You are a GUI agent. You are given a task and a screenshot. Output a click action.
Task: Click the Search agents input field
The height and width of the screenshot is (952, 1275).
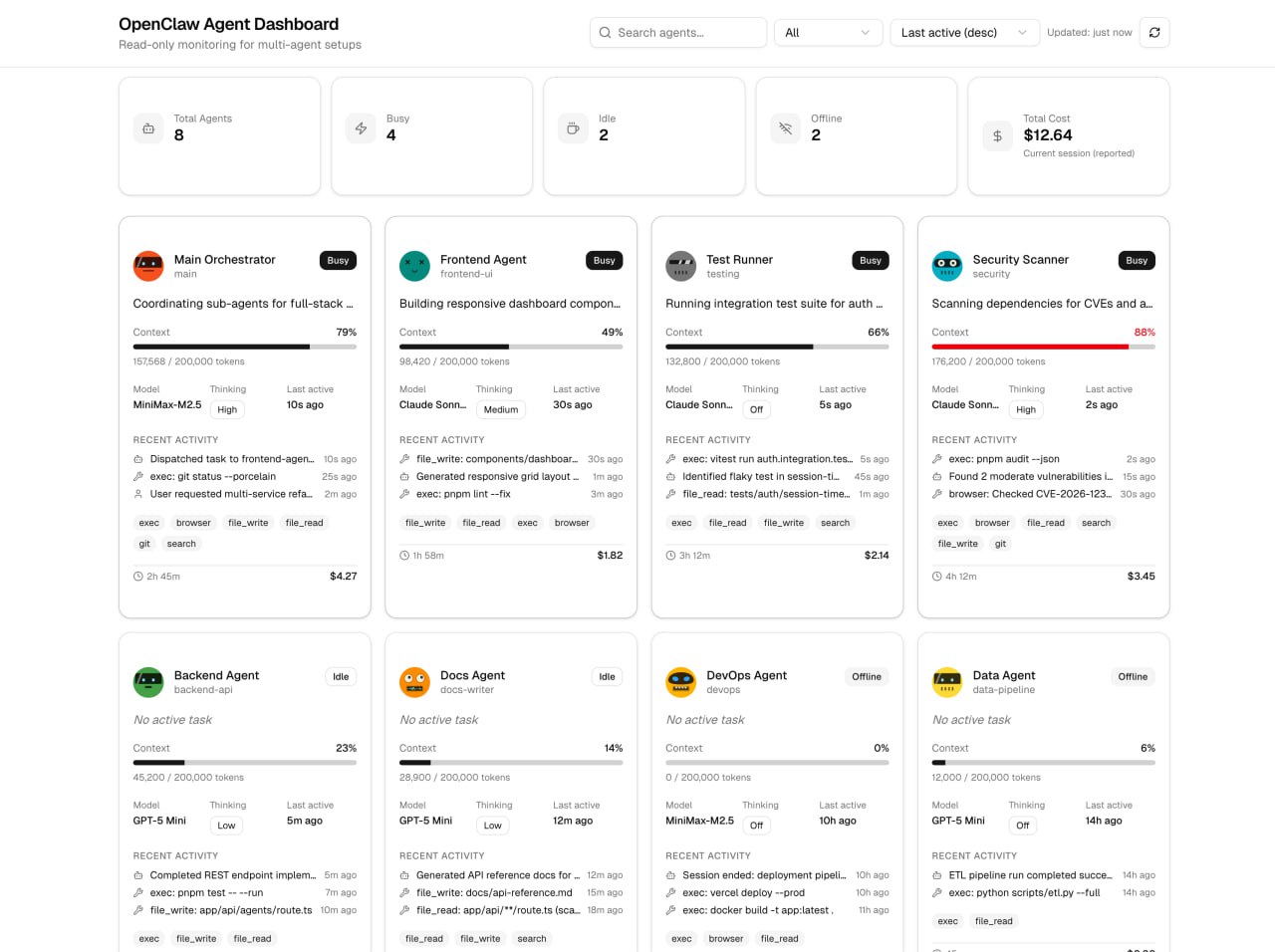687,32
